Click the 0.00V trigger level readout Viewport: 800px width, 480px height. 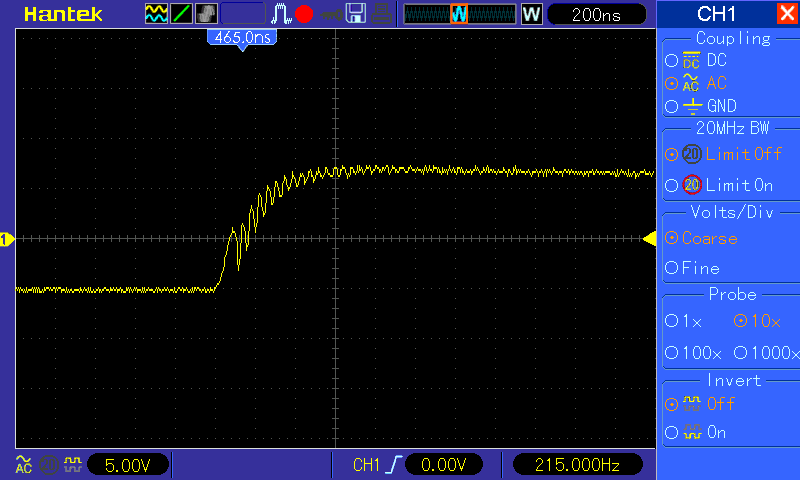444,465
